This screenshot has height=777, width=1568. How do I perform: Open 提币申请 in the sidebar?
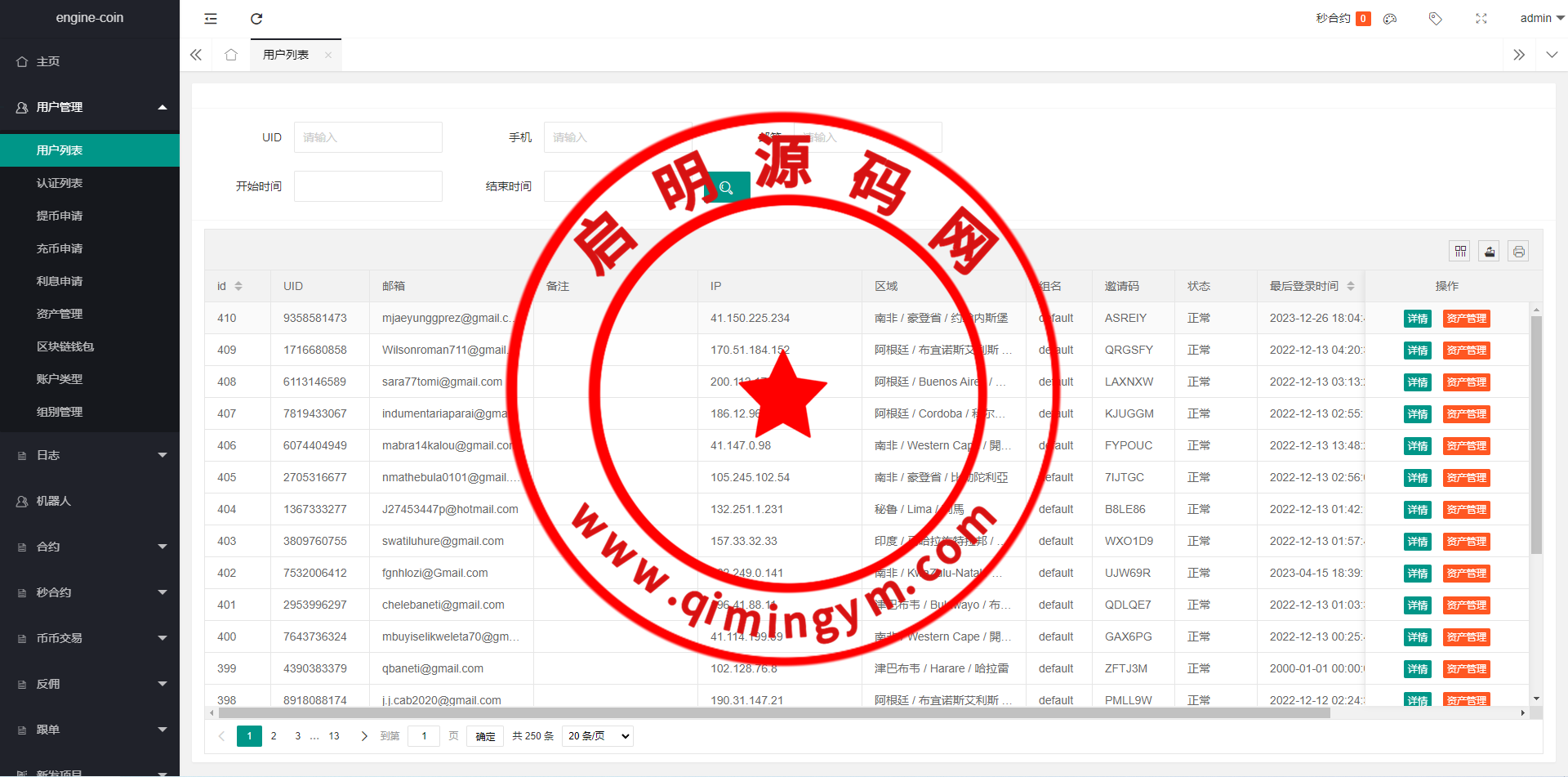click(60, 216)
